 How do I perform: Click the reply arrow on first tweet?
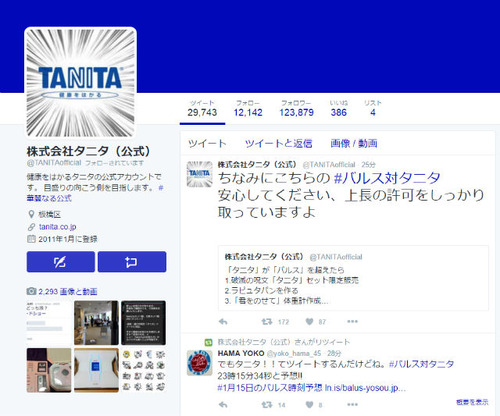click(223, 322)
